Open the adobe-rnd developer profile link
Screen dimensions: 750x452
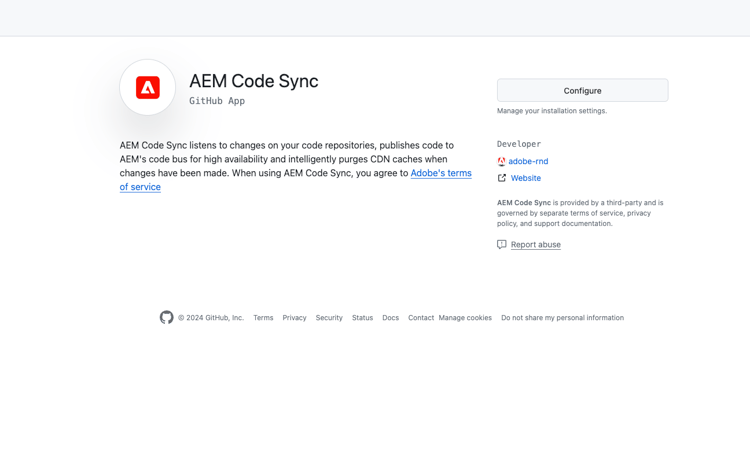(528, 161)
